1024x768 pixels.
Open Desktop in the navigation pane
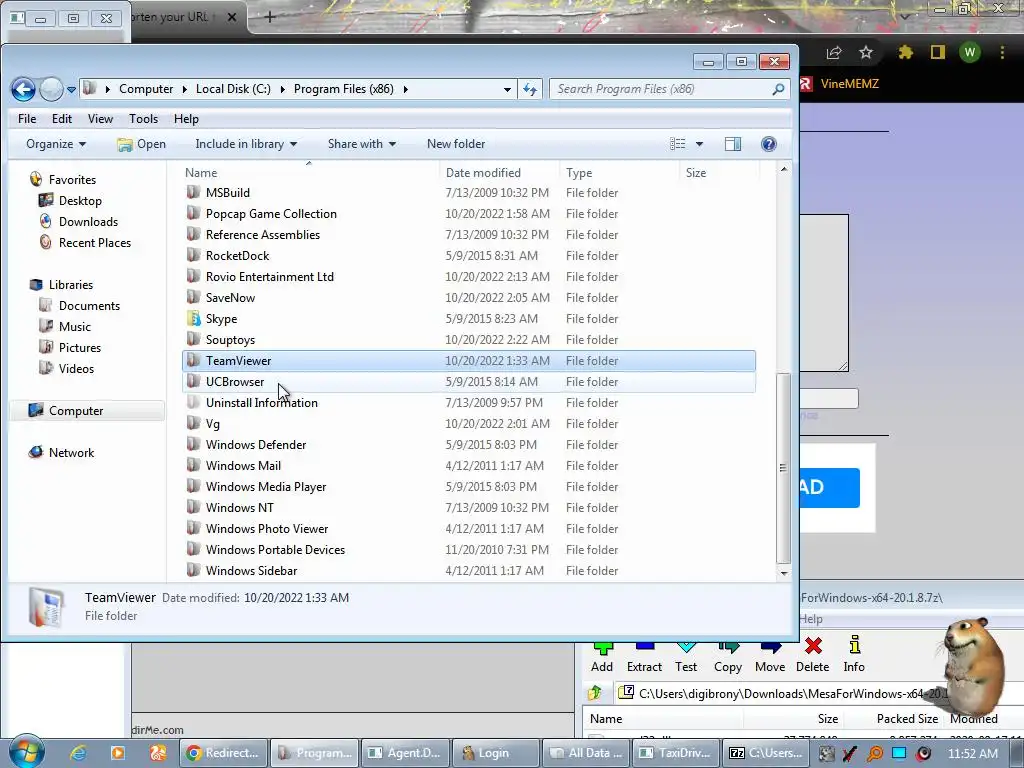click(x=80, y=200)
